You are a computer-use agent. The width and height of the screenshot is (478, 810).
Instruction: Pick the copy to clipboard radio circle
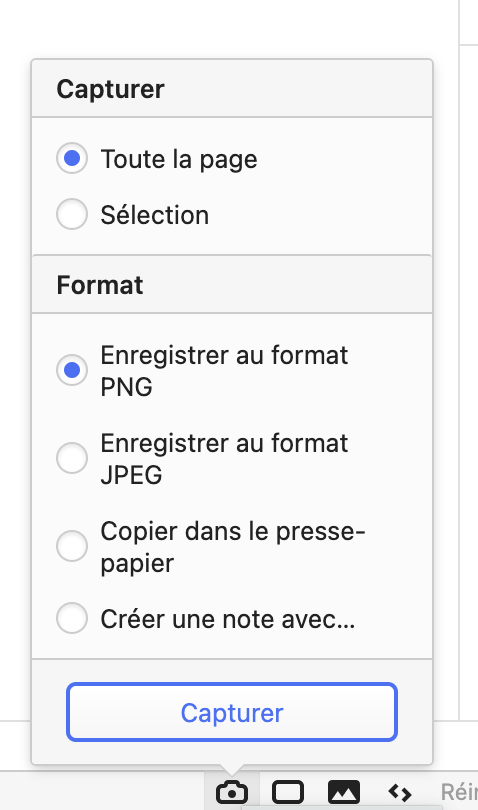tap(72, 546)
